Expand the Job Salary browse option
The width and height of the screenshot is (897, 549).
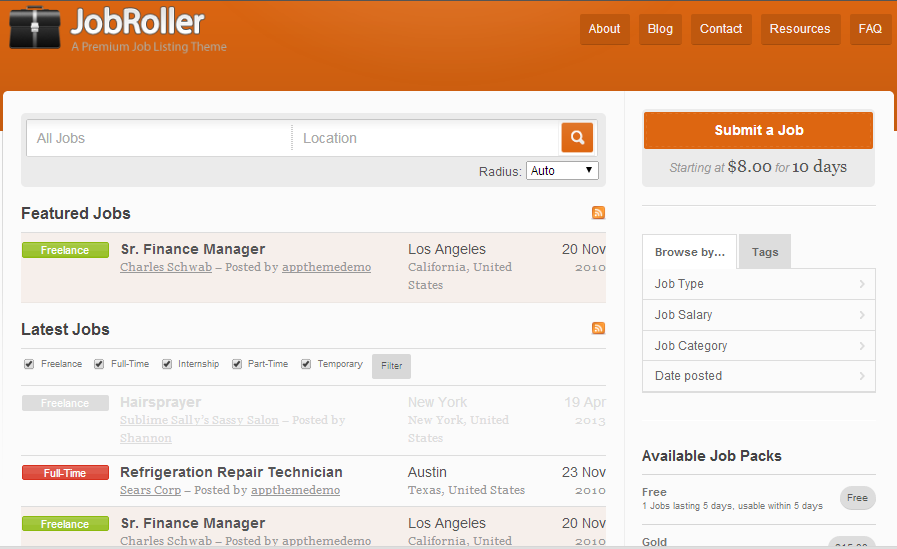(x=759, y=315)
